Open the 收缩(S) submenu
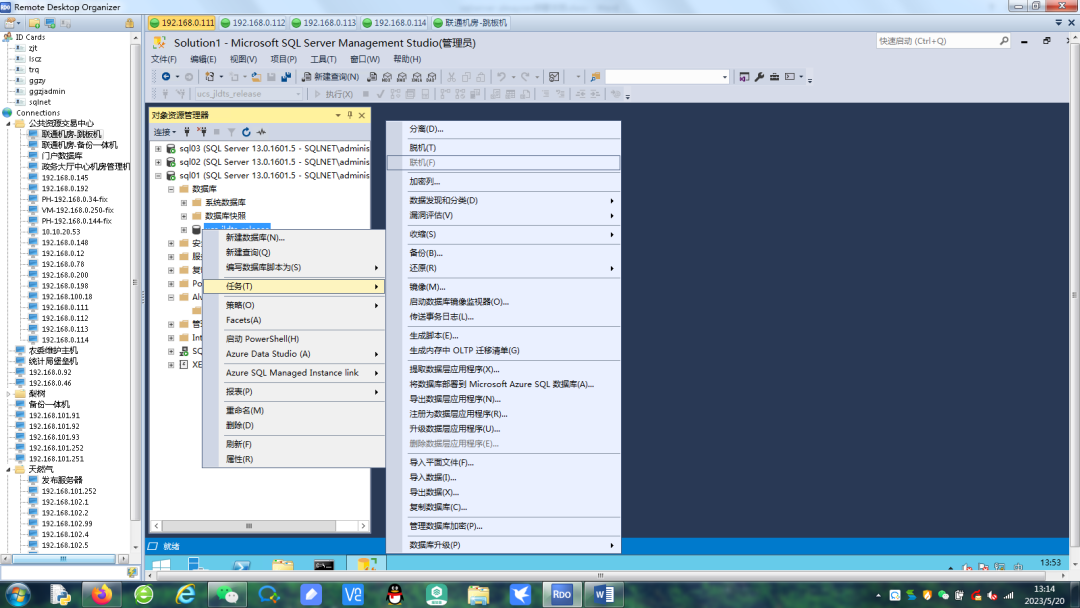This screenshot has height=608, width=1080. click(503, 234)
